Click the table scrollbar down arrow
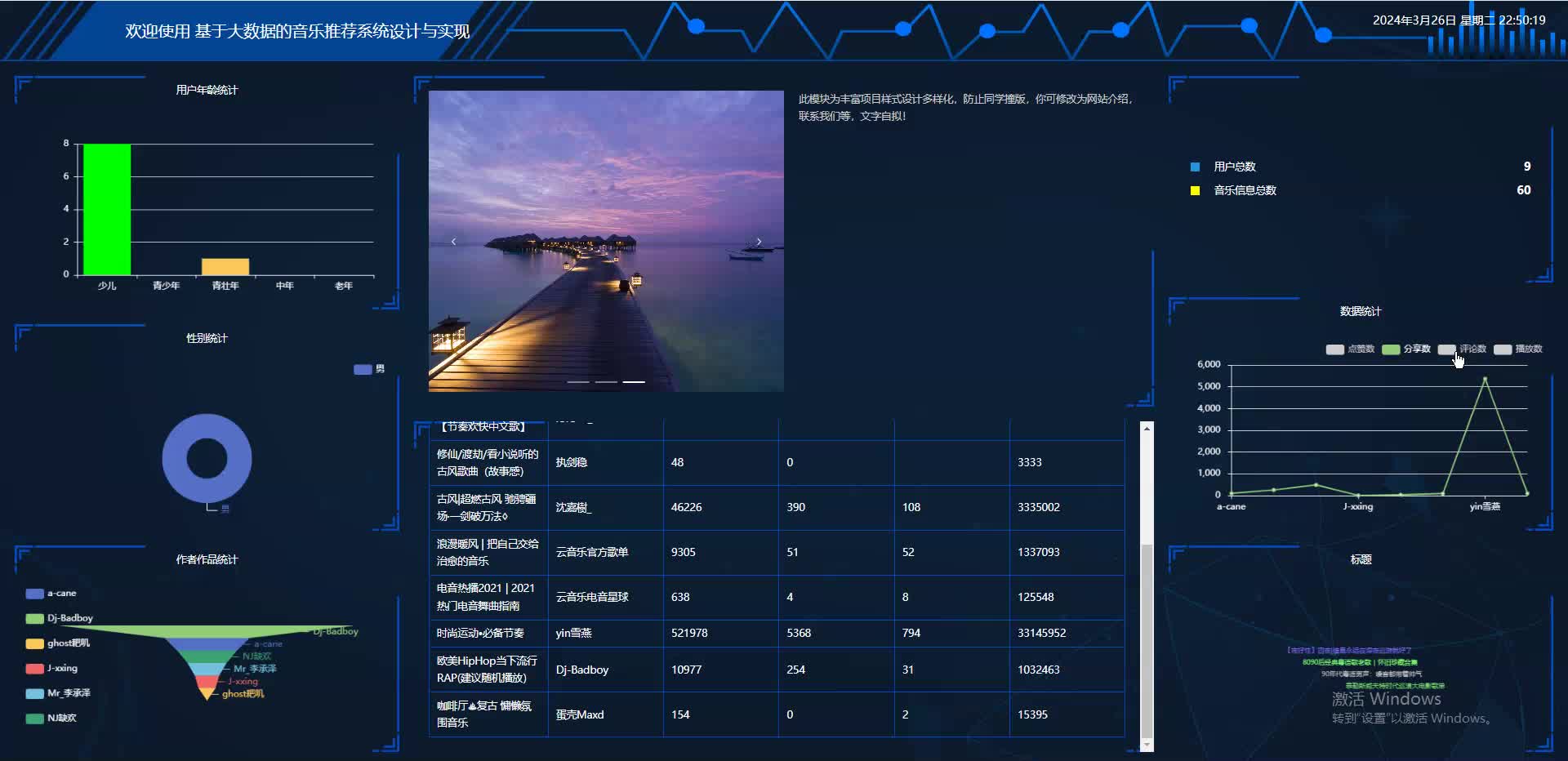This screenshot has width=1568, height=761. [1147, 745]
